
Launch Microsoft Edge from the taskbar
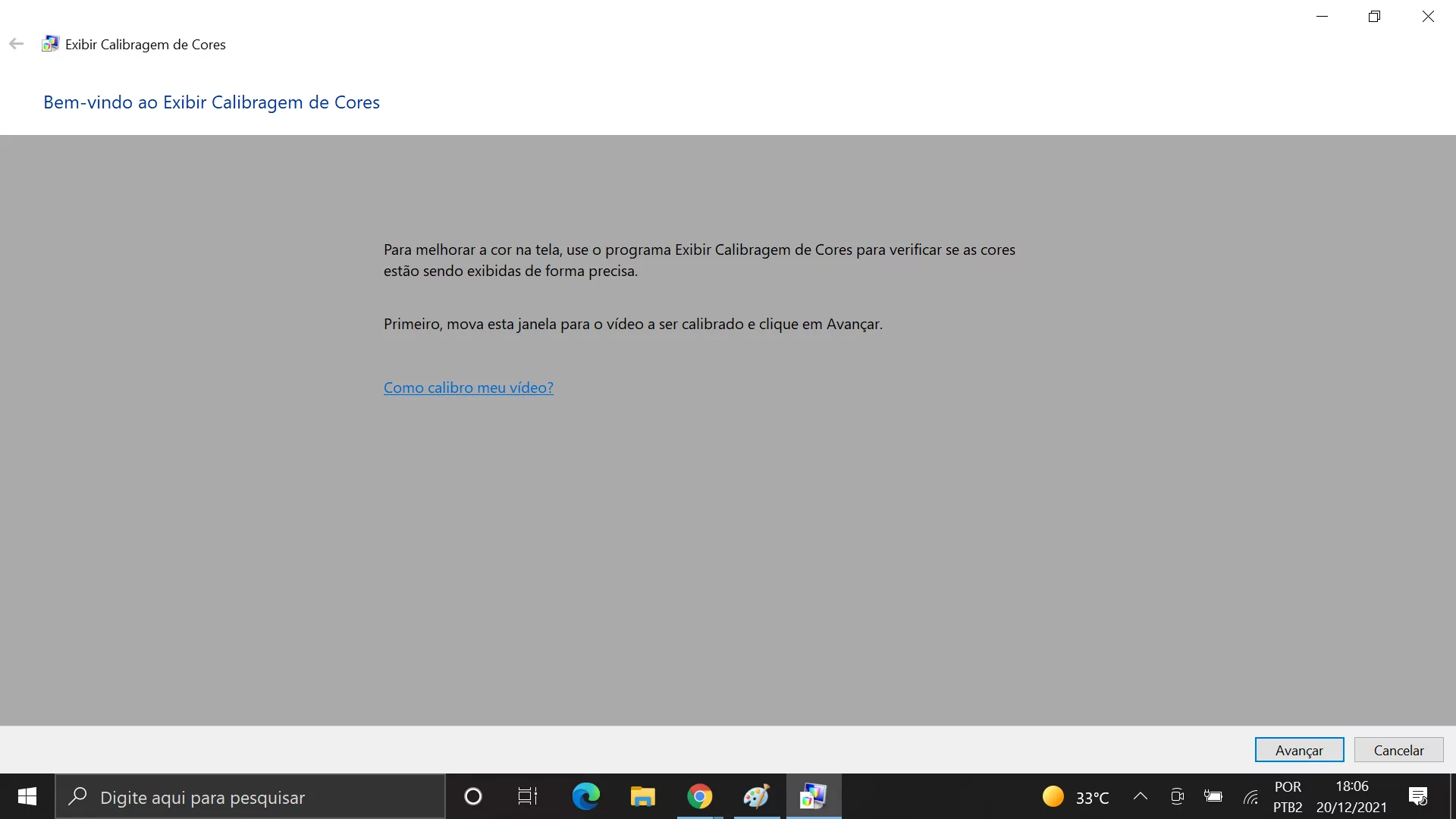click(x=585, y=796)
